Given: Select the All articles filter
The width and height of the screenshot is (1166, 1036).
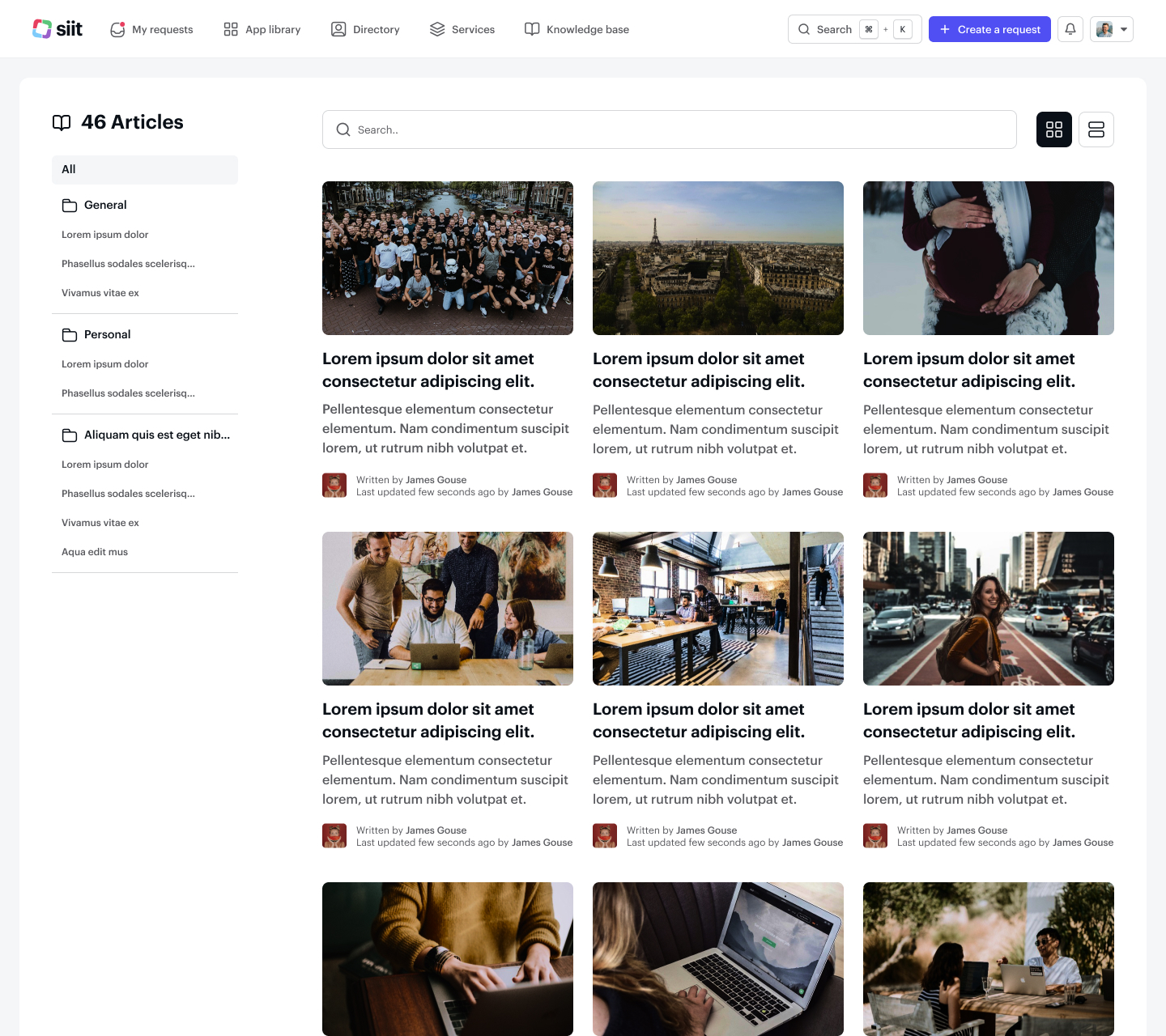Looking at the screenshot, I should coord(144,169).
